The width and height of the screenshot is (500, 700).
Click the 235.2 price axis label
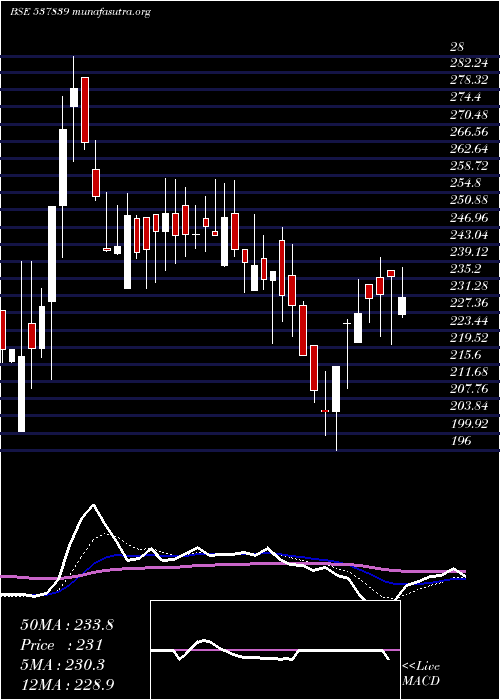(x=465, y=269)
